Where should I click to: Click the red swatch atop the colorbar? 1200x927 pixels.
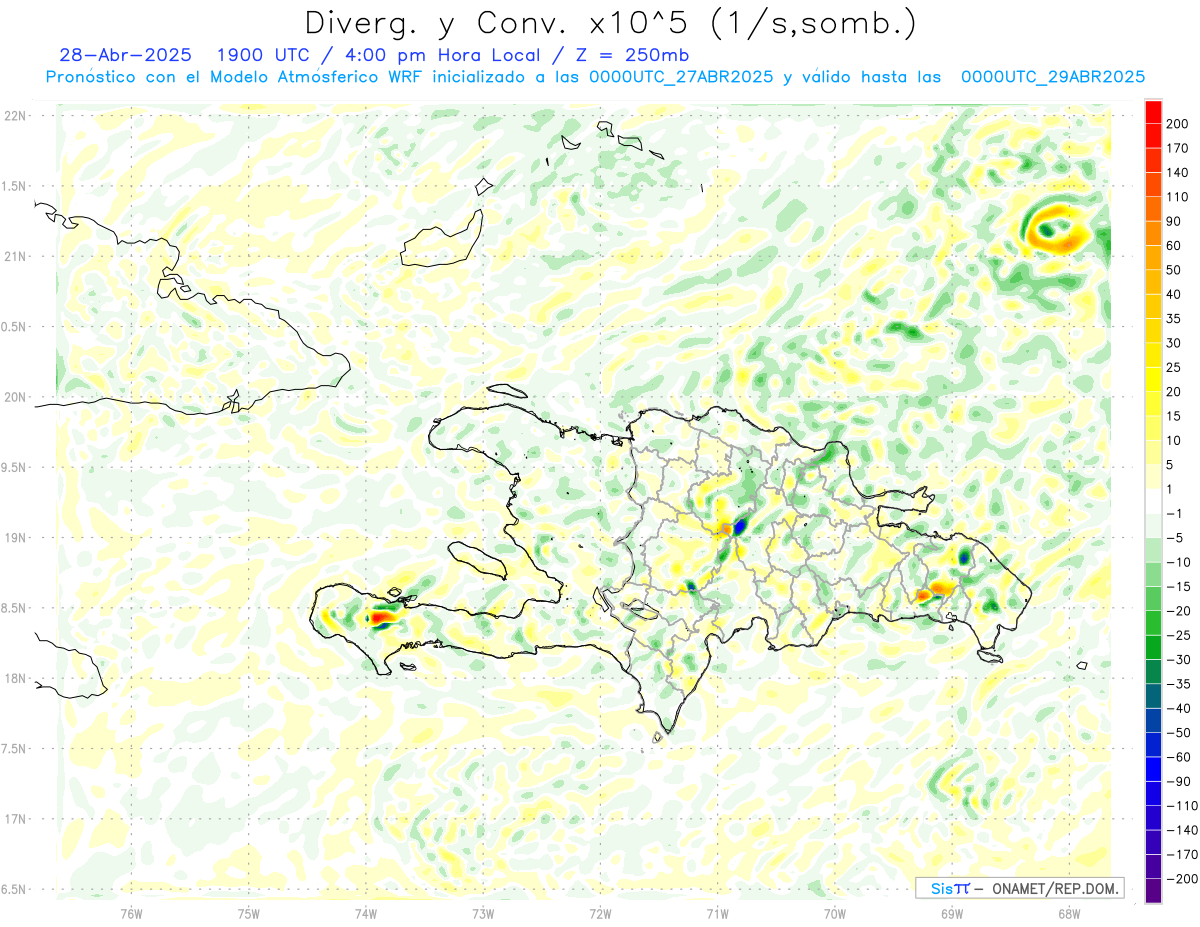coord(1153,112)
